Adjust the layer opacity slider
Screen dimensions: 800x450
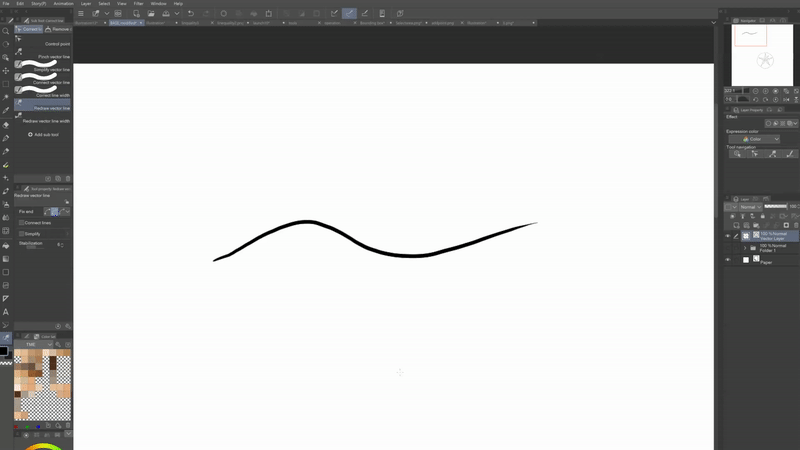point(776,207)
